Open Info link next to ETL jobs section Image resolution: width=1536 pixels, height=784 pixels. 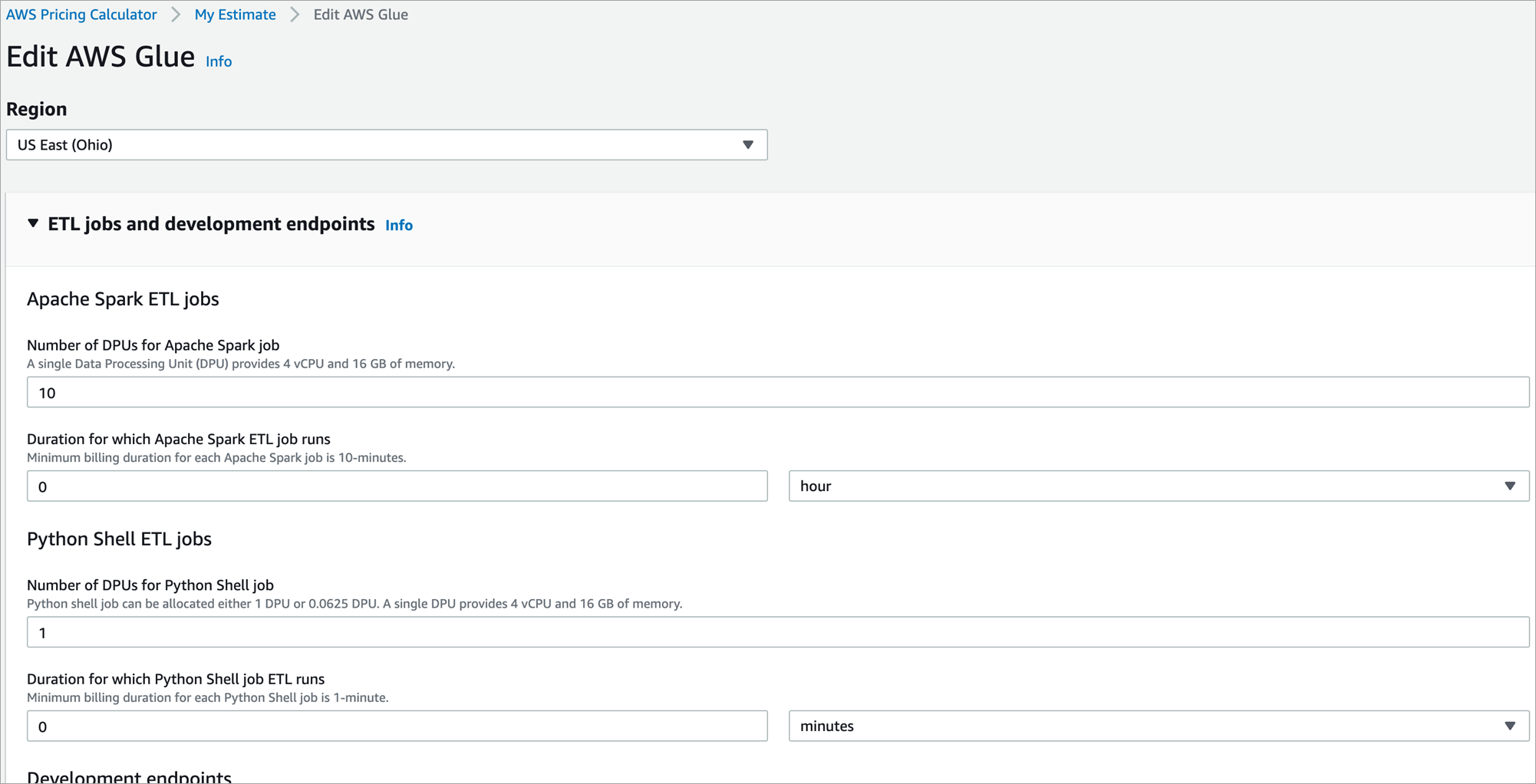click(399, 225)
